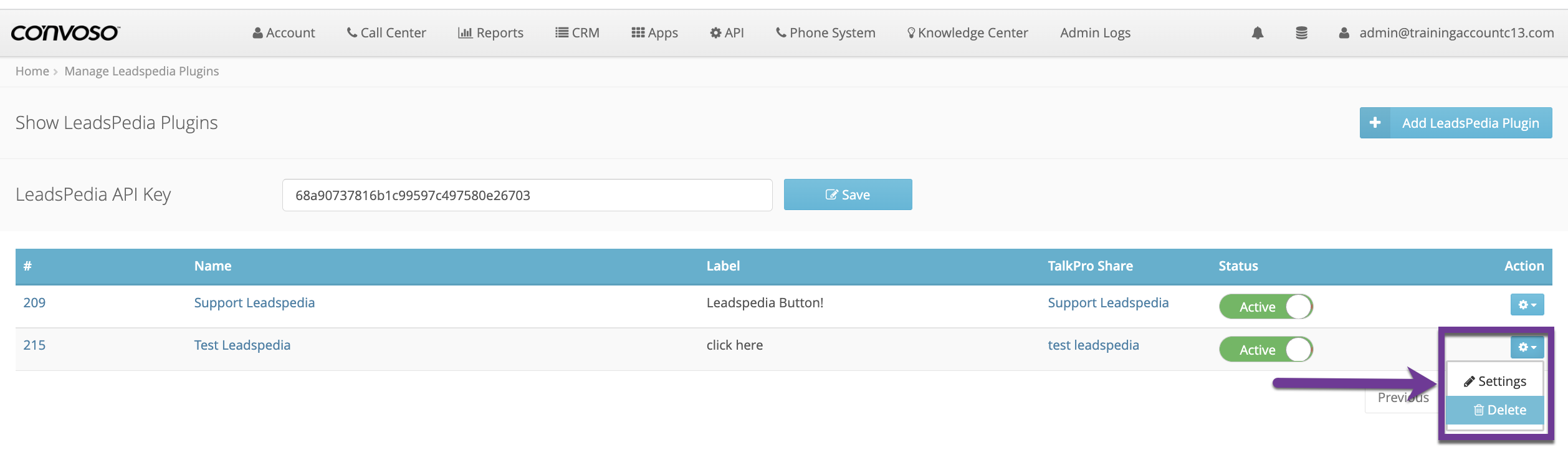Viewport: 1568px width, 475px height.
Task: Open the notifications bell icon
Action: (1257, 33)
